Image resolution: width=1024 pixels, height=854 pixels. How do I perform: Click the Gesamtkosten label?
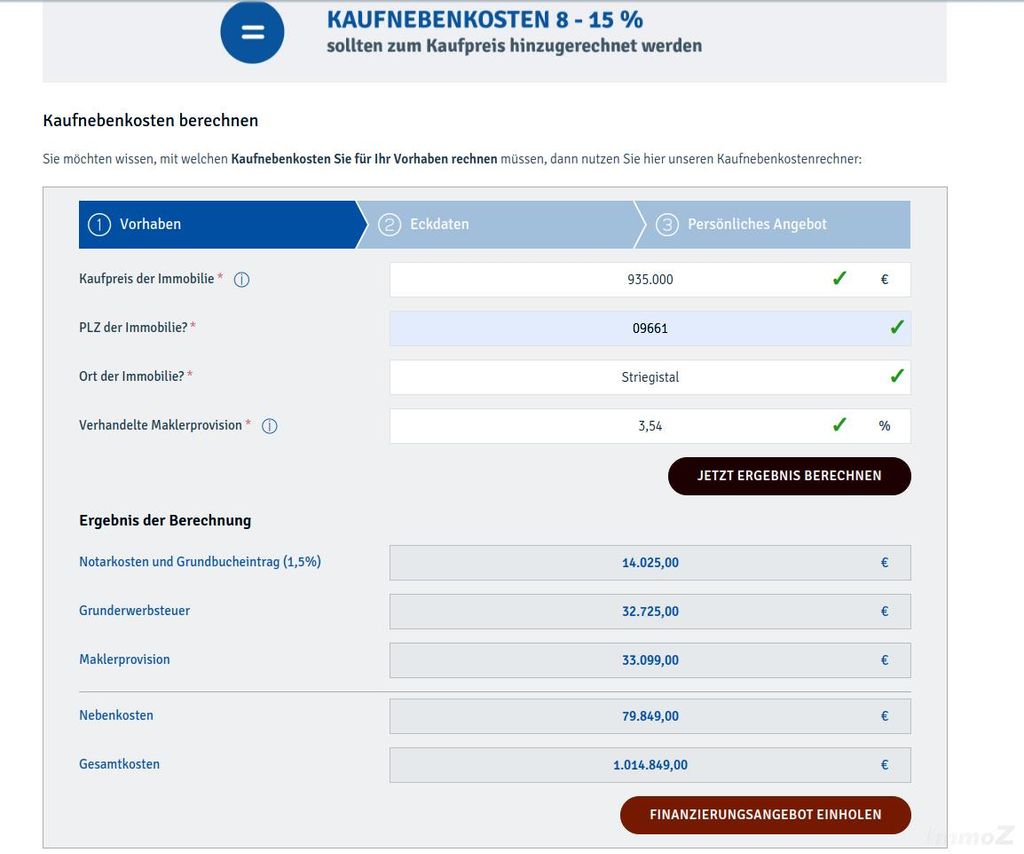(x=120, y=764)
